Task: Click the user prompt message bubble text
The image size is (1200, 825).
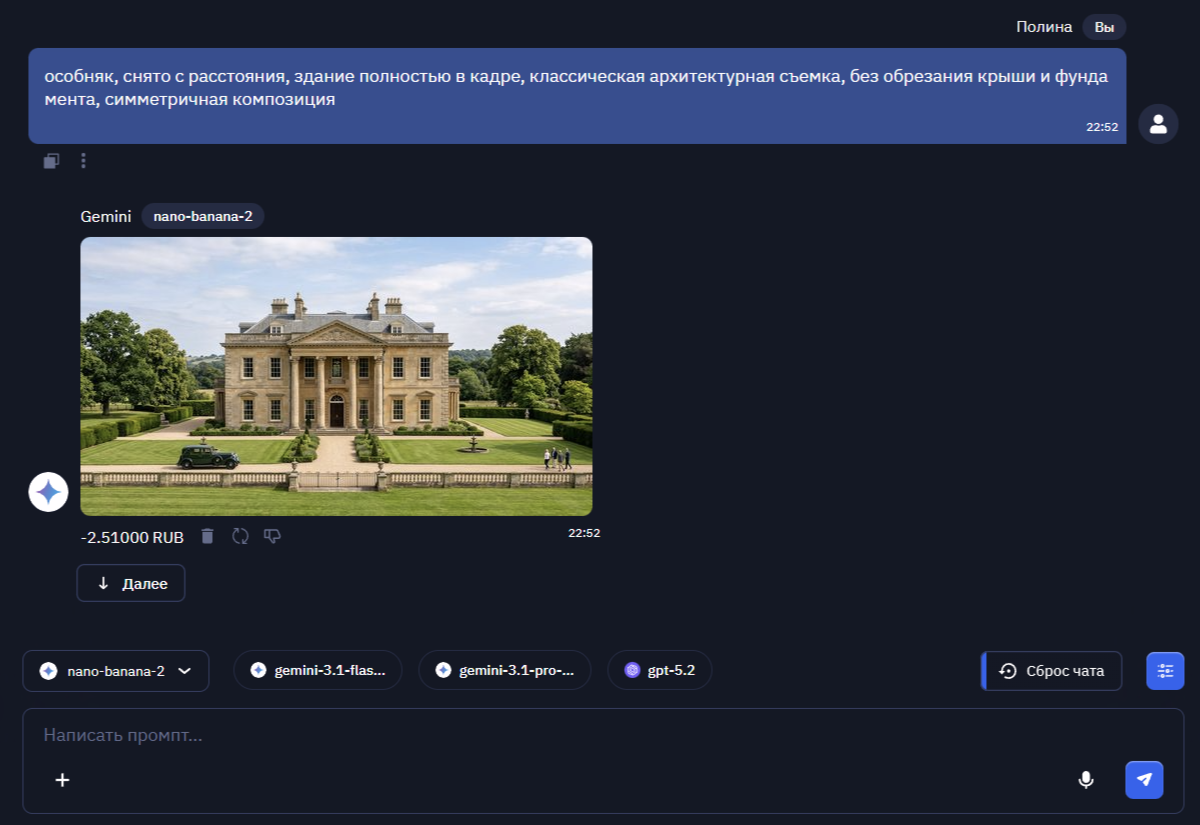Action: coord(576,88)
